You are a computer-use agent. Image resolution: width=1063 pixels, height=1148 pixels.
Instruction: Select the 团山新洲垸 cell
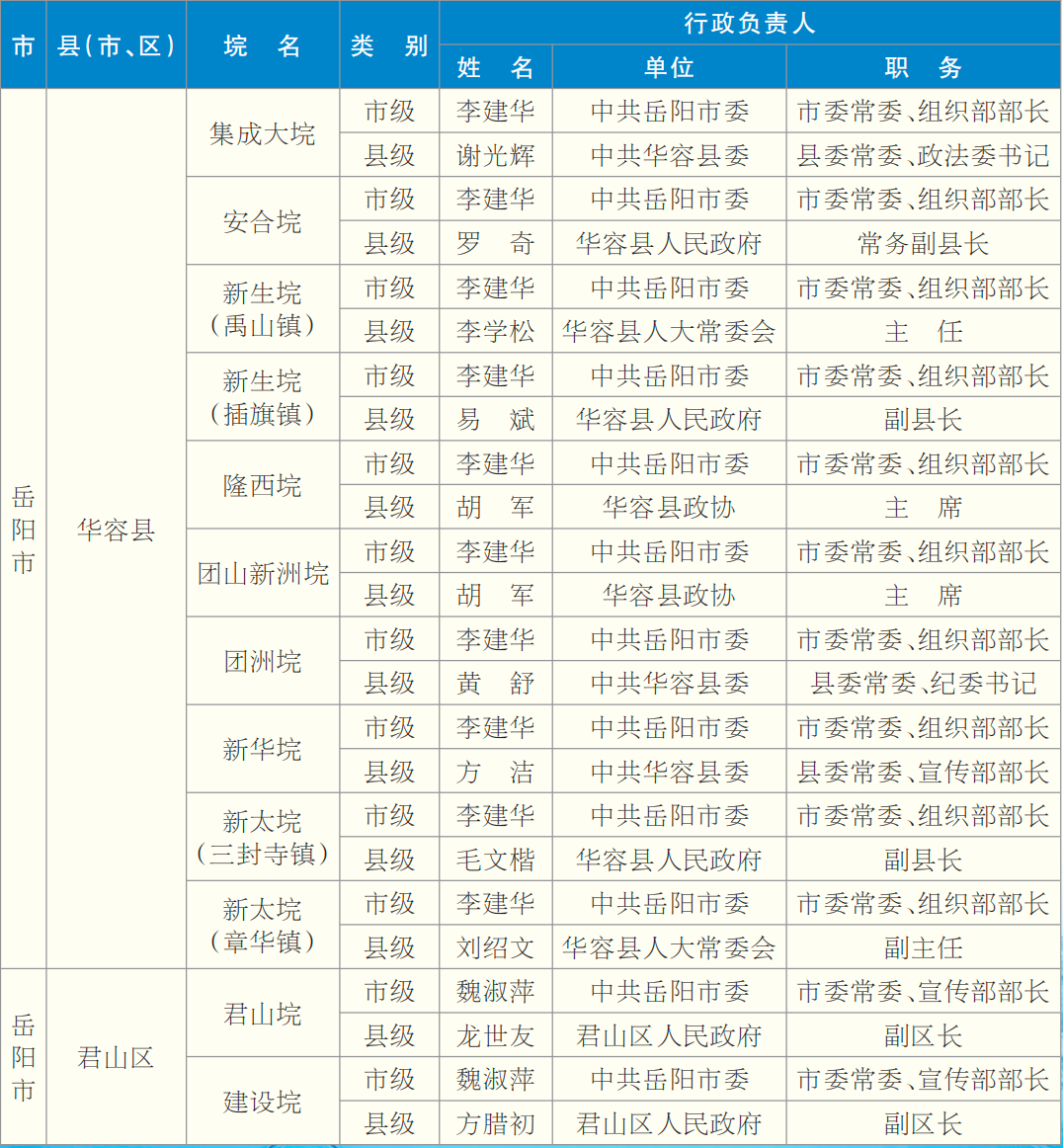point(263,573)
